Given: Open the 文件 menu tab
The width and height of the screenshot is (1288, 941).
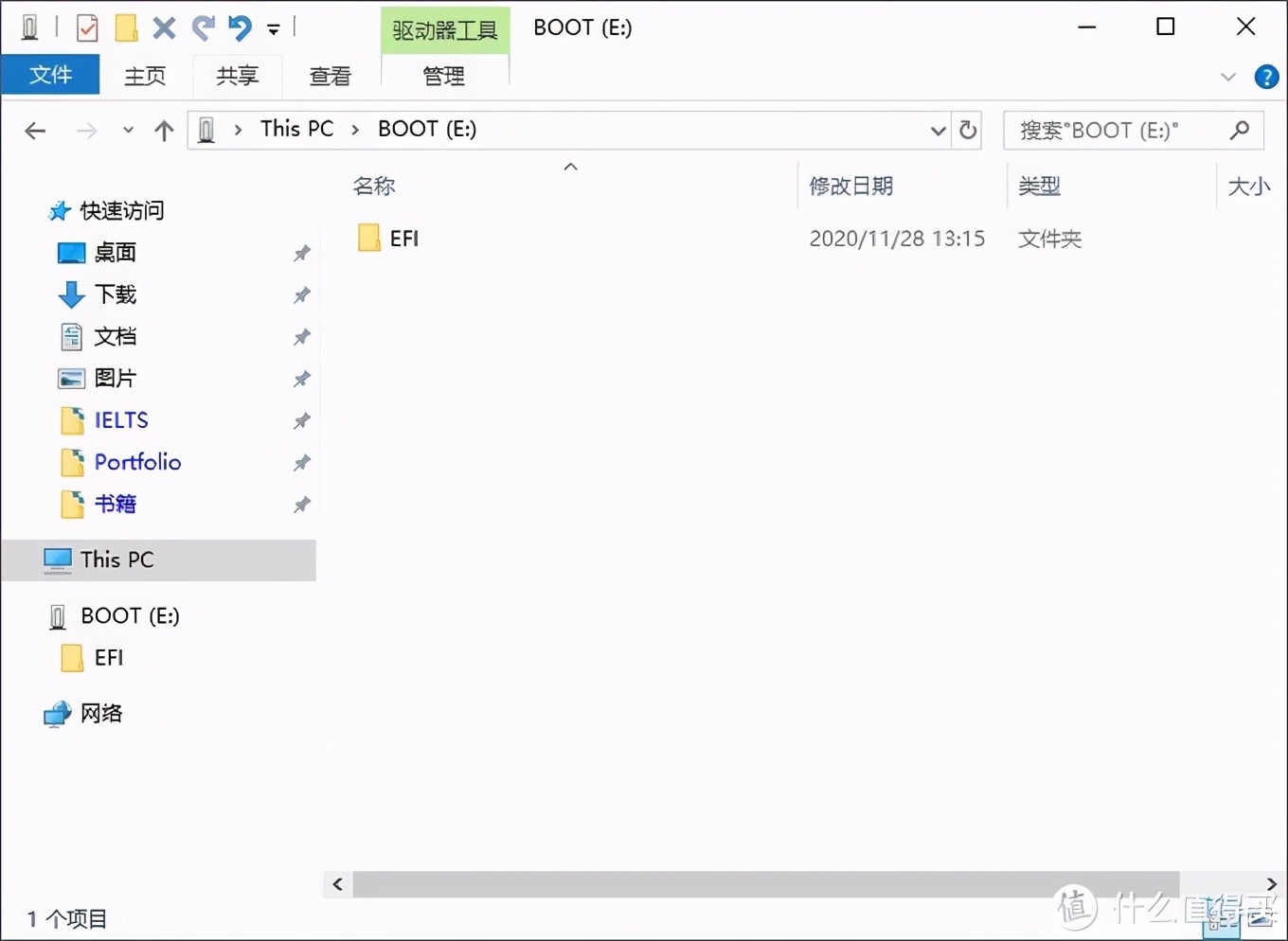Looking at the screenshot, I should coord(50,75).
